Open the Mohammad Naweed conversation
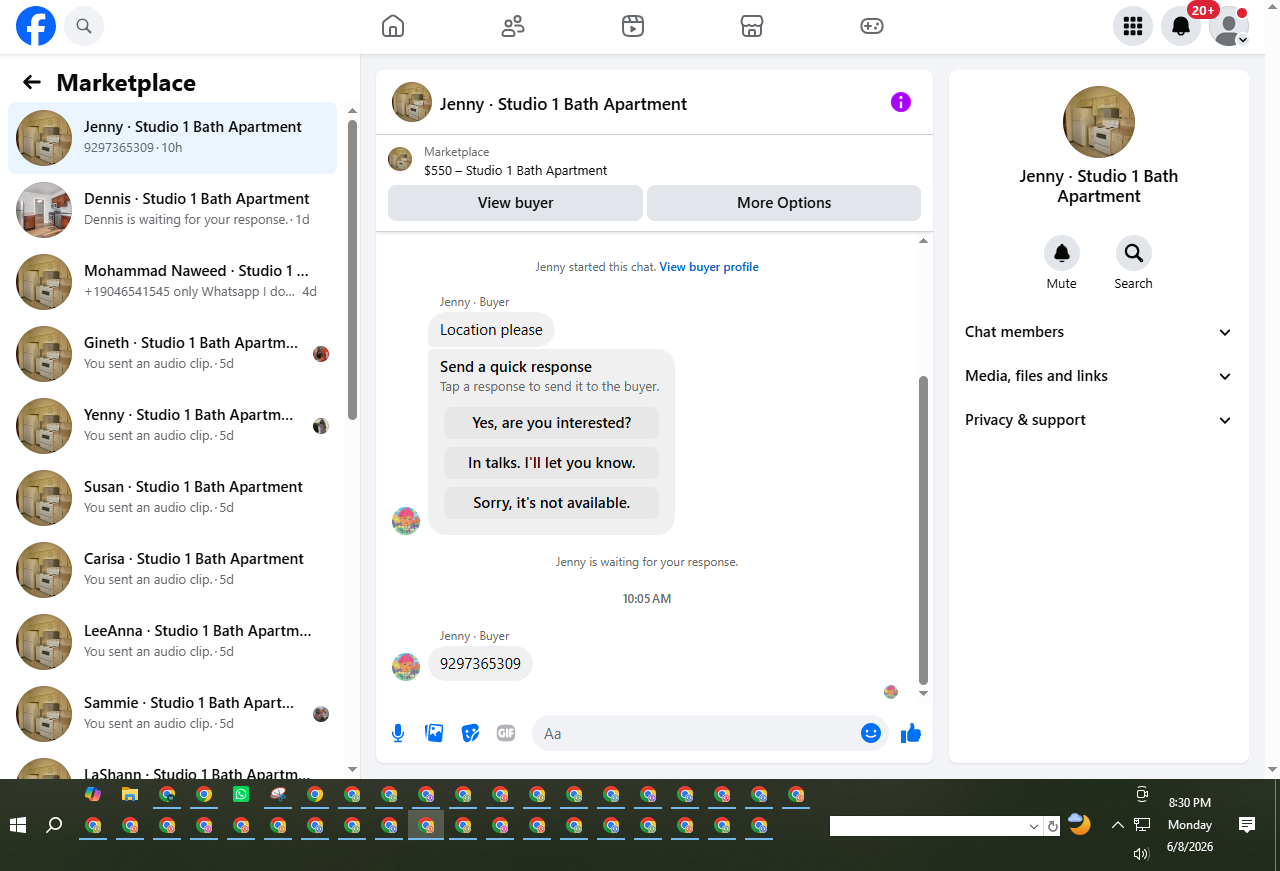Viewport: 1280px width, 871px height. 173,282
